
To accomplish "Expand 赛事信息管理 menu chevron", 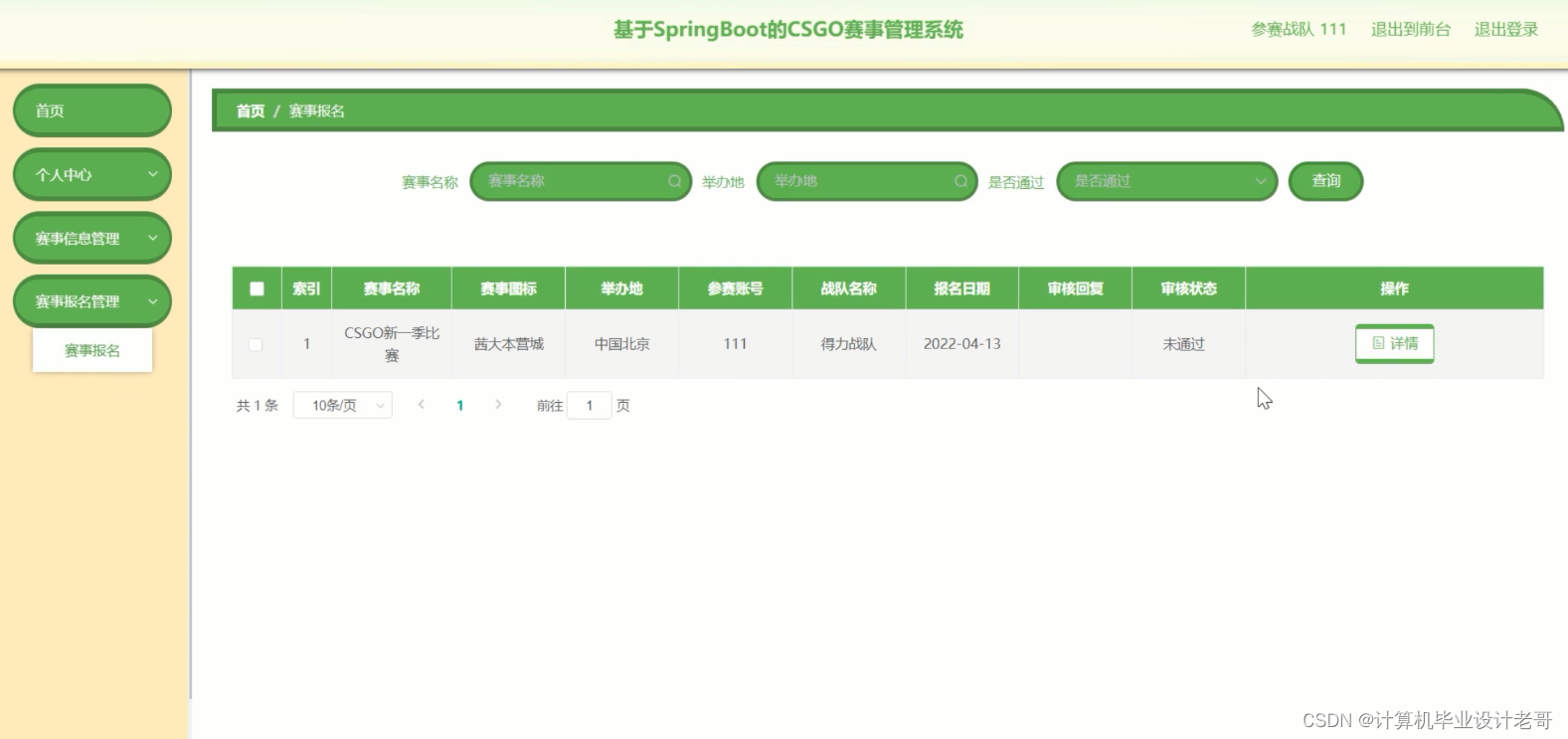I will (x=153, y=238).
